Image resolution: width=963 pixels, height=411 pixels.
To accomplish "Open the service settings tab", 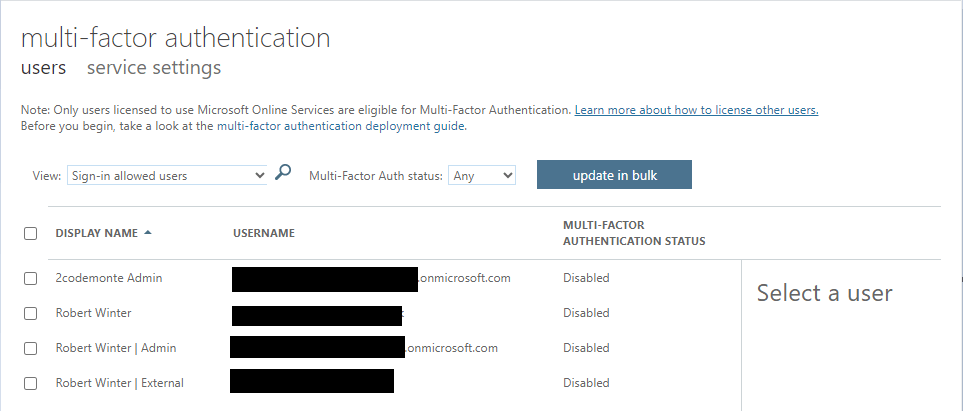I will tap(154, 68).
